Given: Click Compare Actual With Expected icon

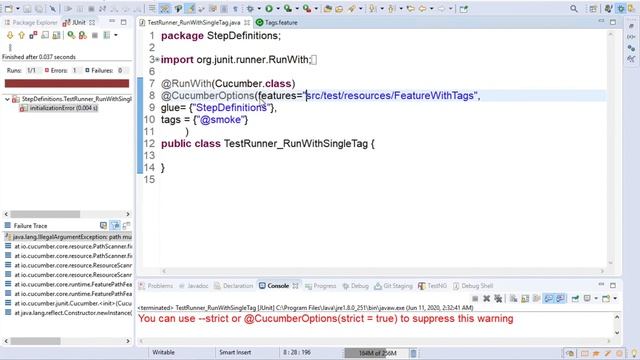Looking at the screenshot, I should click(127, 225).
